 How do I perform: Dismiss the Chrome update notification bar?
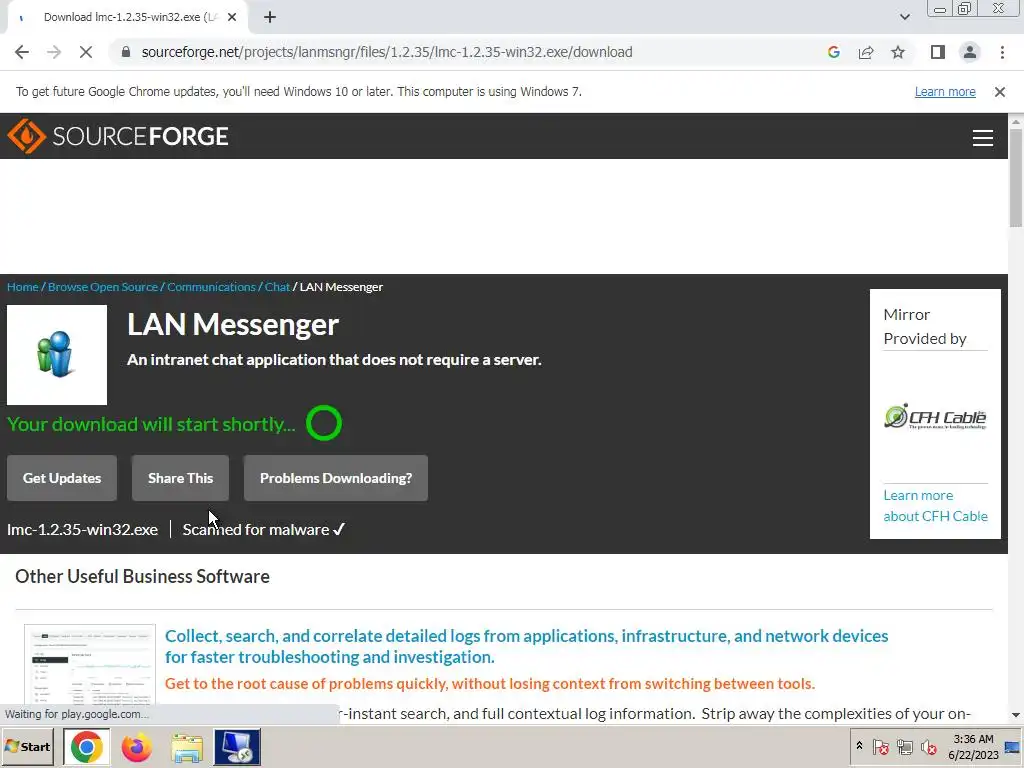coord(1000,92)
